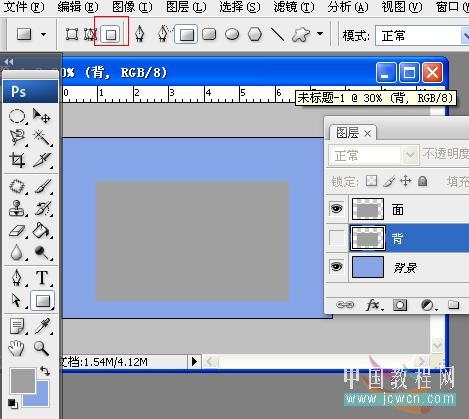This screenshot has height=419, width=469.
Task: Open the 滤镜 menu
Action: click(x=293, y=7)
